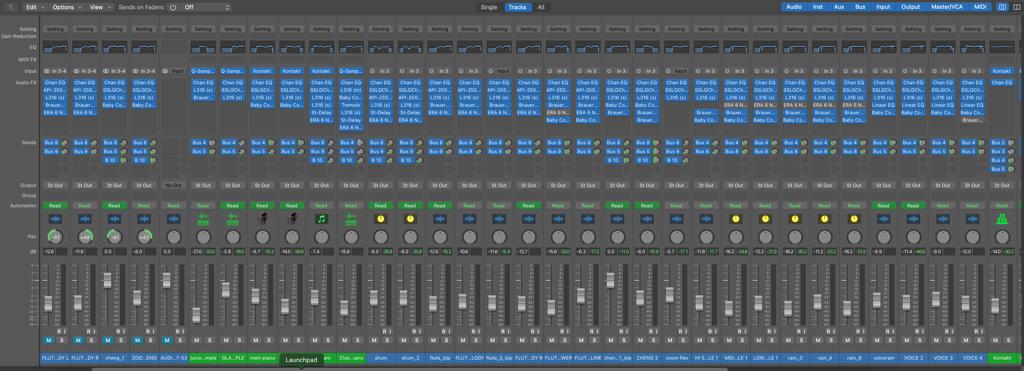
Task: Open keyboard icon of juice sample channel
Action: click(x=203, y=219)
